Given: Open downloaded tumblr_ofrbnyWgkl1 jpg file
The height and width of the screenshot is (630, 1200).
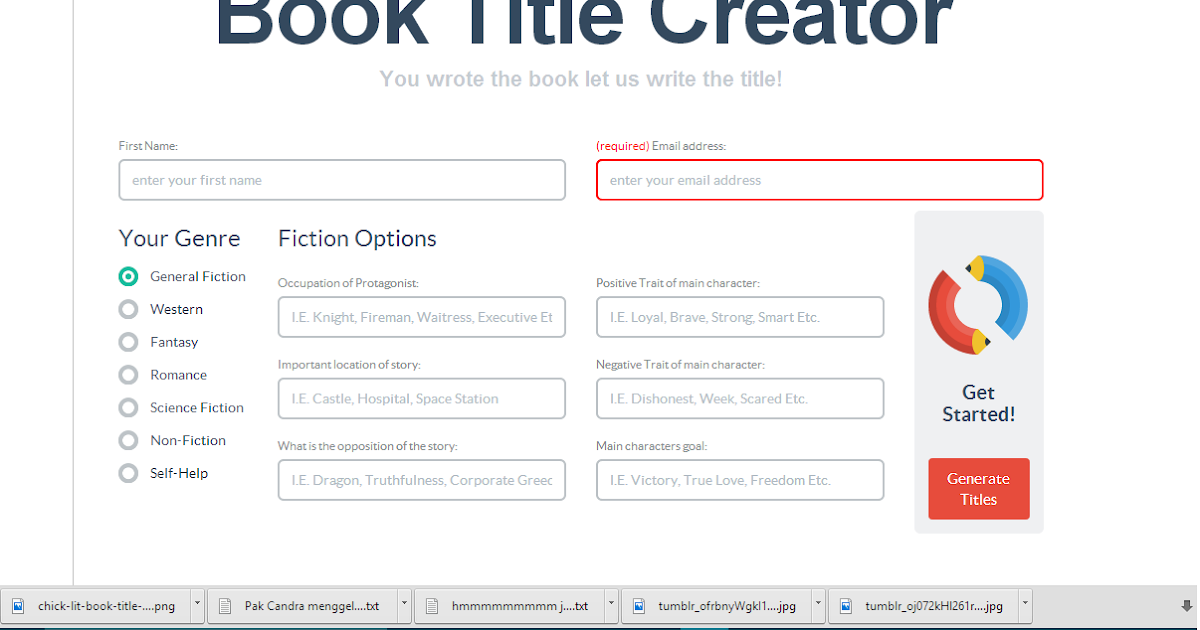Looking at the screenshot, I should pos(716,606).
